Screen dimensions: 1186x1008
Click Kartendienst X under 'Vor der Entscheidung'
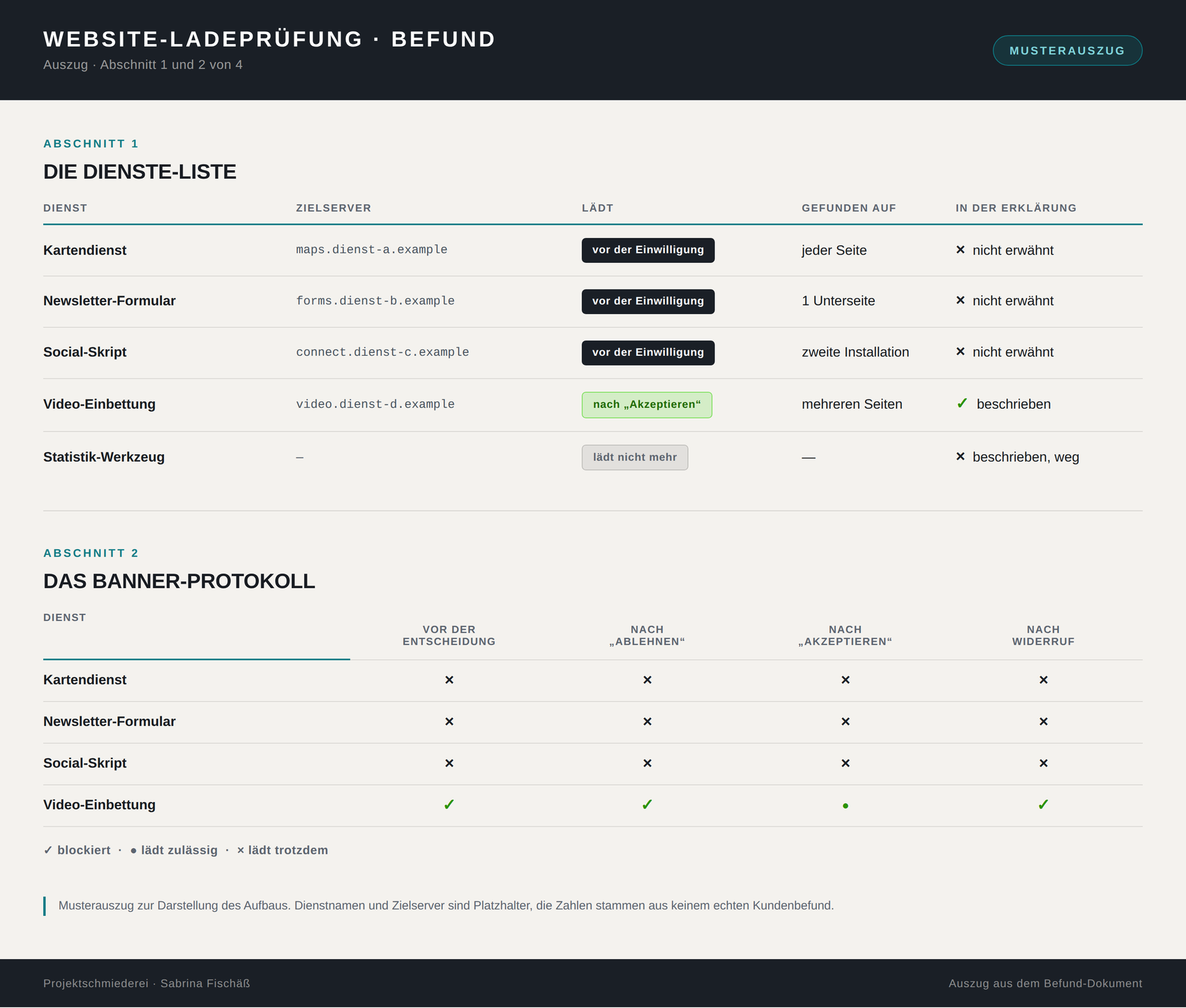[x=449, y=680]
